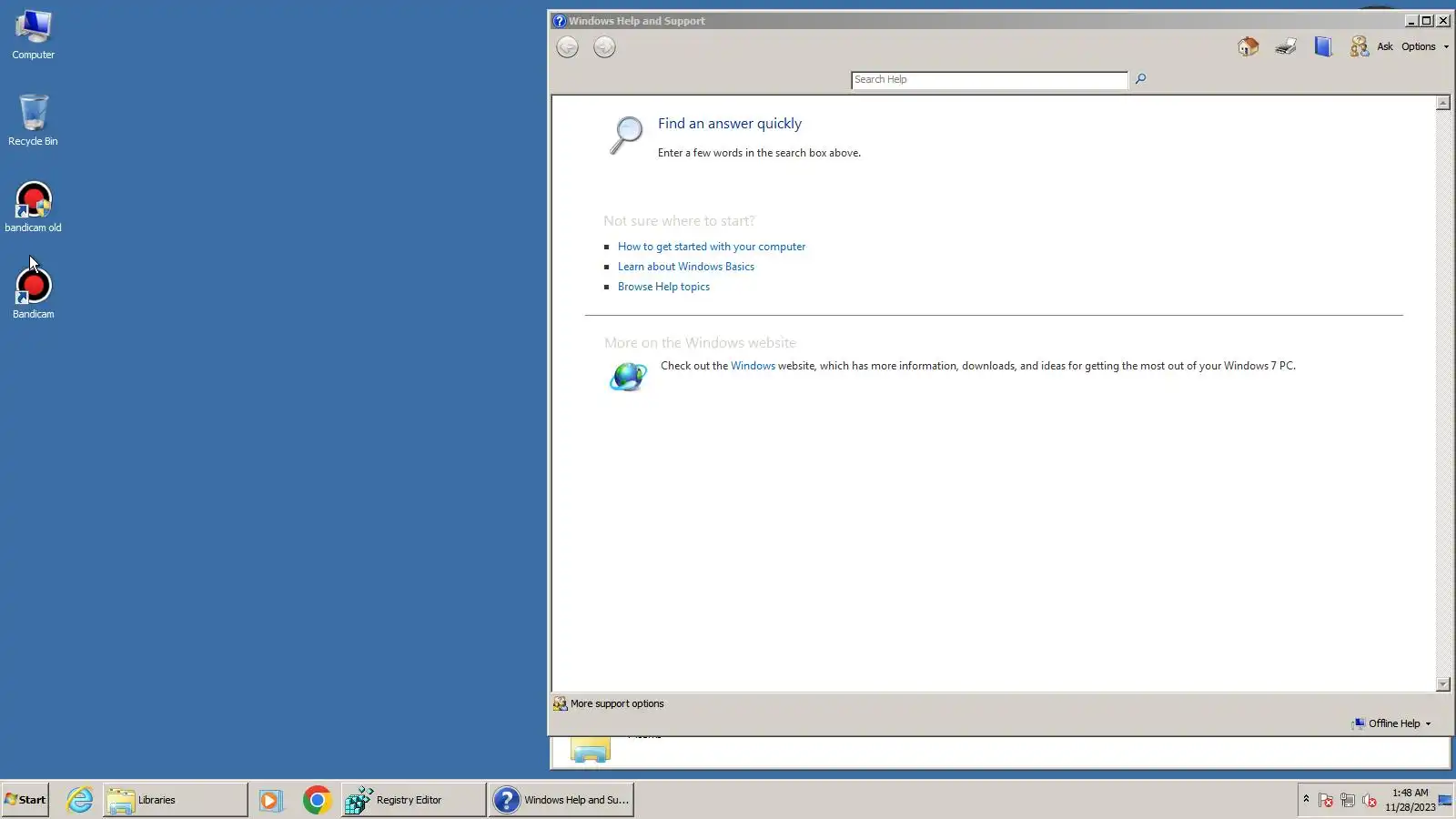This screenshot has width=1456, height=819.
Task: Click the Windows Help and Support taskbar button
Action: coord(561,800)
